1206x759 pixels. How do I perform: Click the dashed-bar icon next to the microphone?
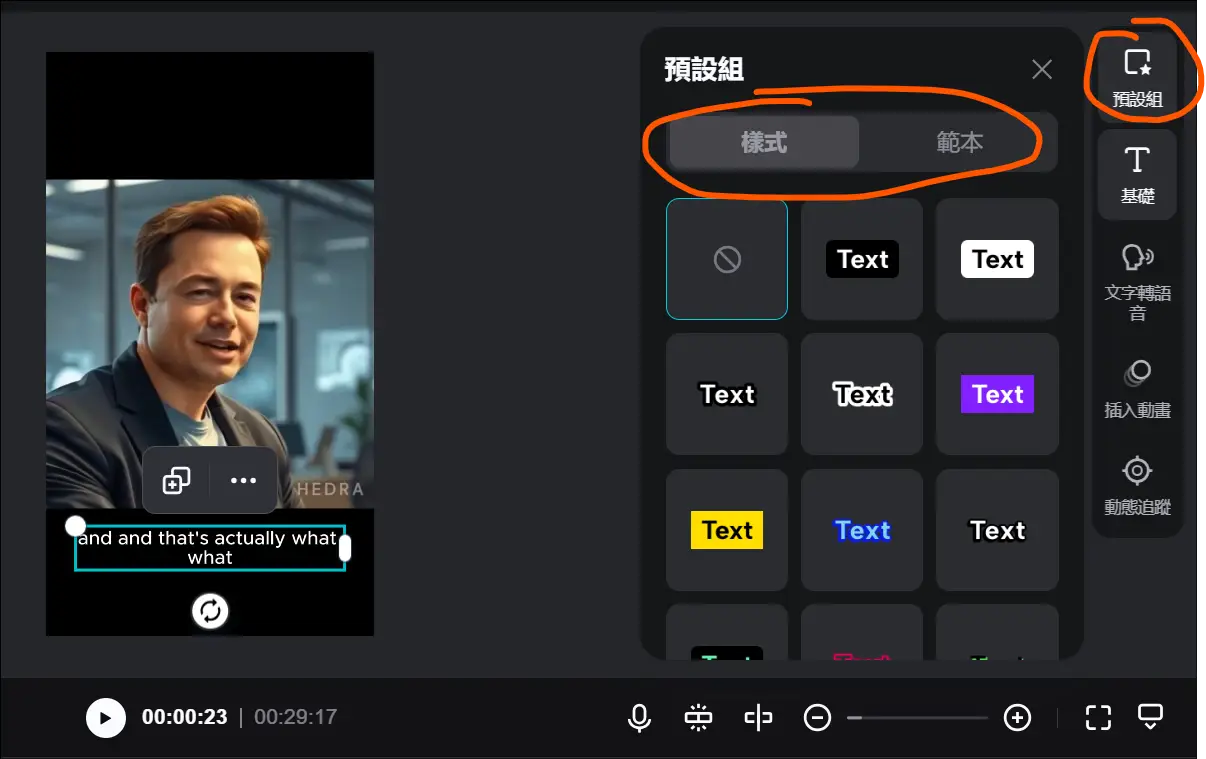[698, 717]
